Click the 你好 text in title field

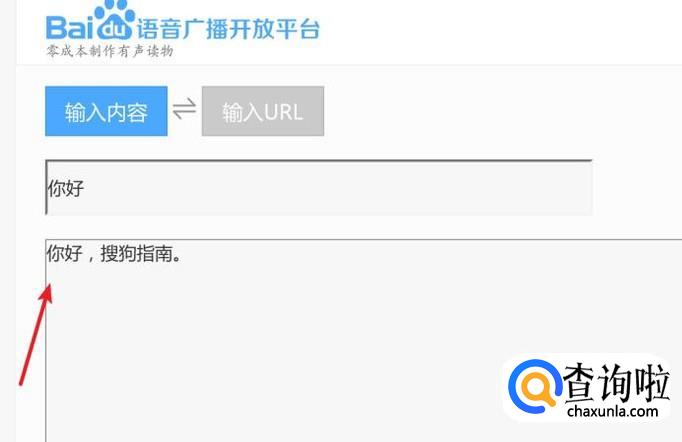[66, 189]
